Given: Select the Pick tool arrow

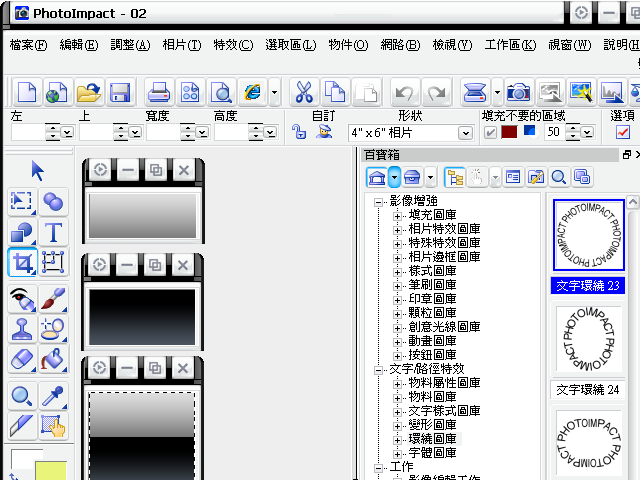Looking at the screenshot, I should click(x=37, y=171).
